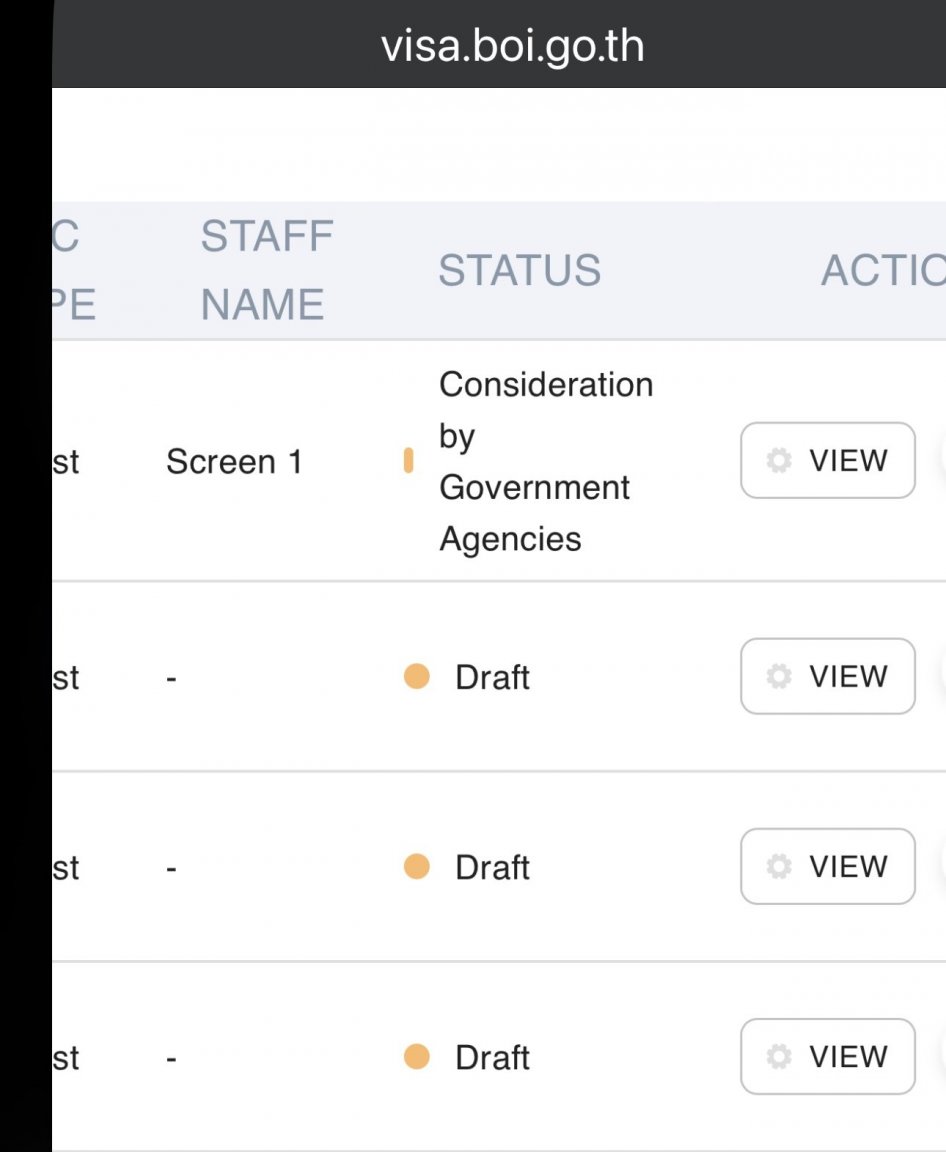Click the Consideration by Government Agencies status text
The height and width of the screenshot is (1152, 946).
(545, 461)
